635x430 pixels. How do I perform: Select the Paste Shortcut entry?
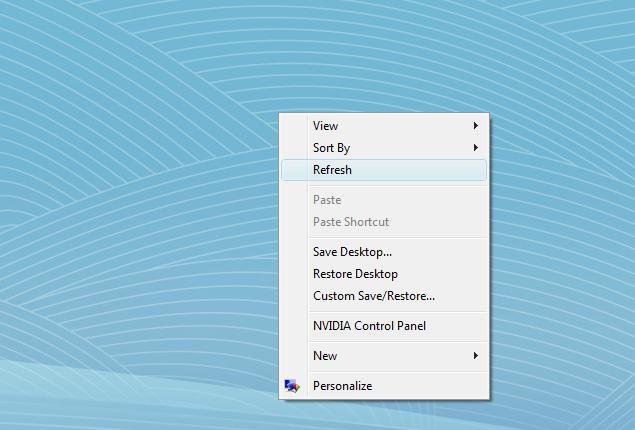[x=384, y=222]
